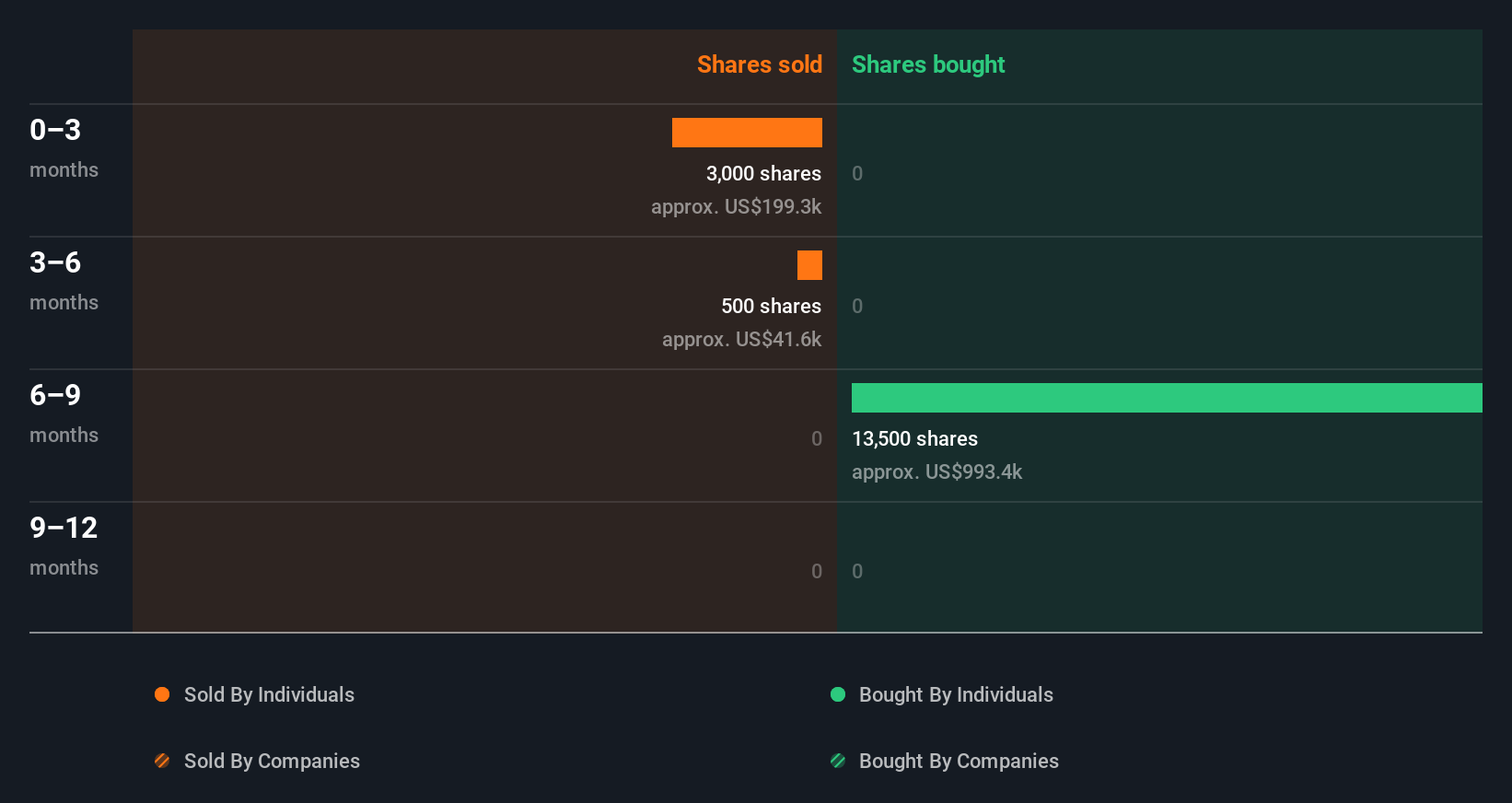1512x803 pixels.
Task: Select the Sold By Companies legend label
Action: [272, 761]
